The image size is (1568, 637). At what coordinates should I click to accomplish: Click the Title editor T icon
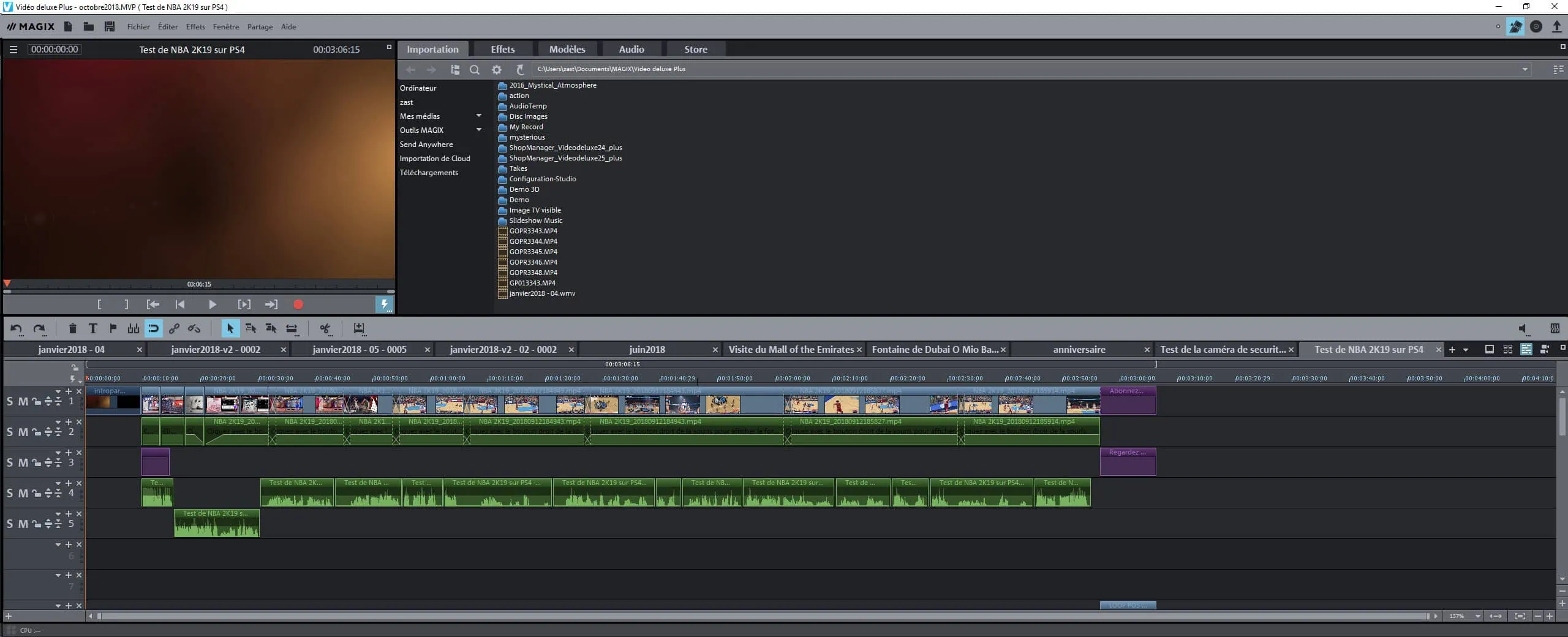coord(92,329)
